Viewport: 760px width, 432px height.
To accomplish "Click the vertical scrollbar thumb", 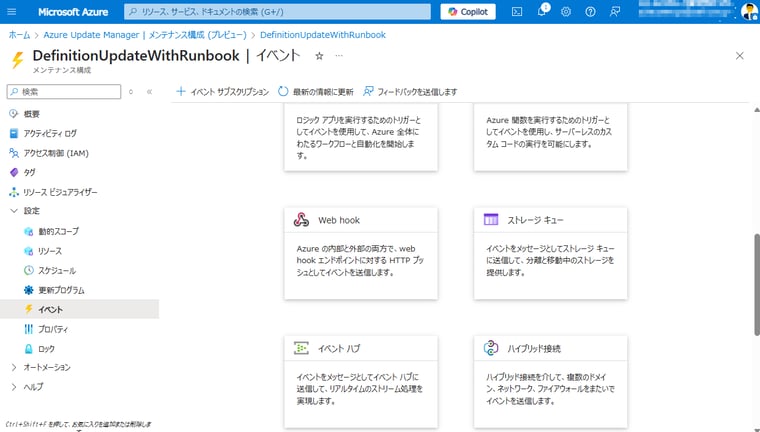I will click(x=757, y=285).
